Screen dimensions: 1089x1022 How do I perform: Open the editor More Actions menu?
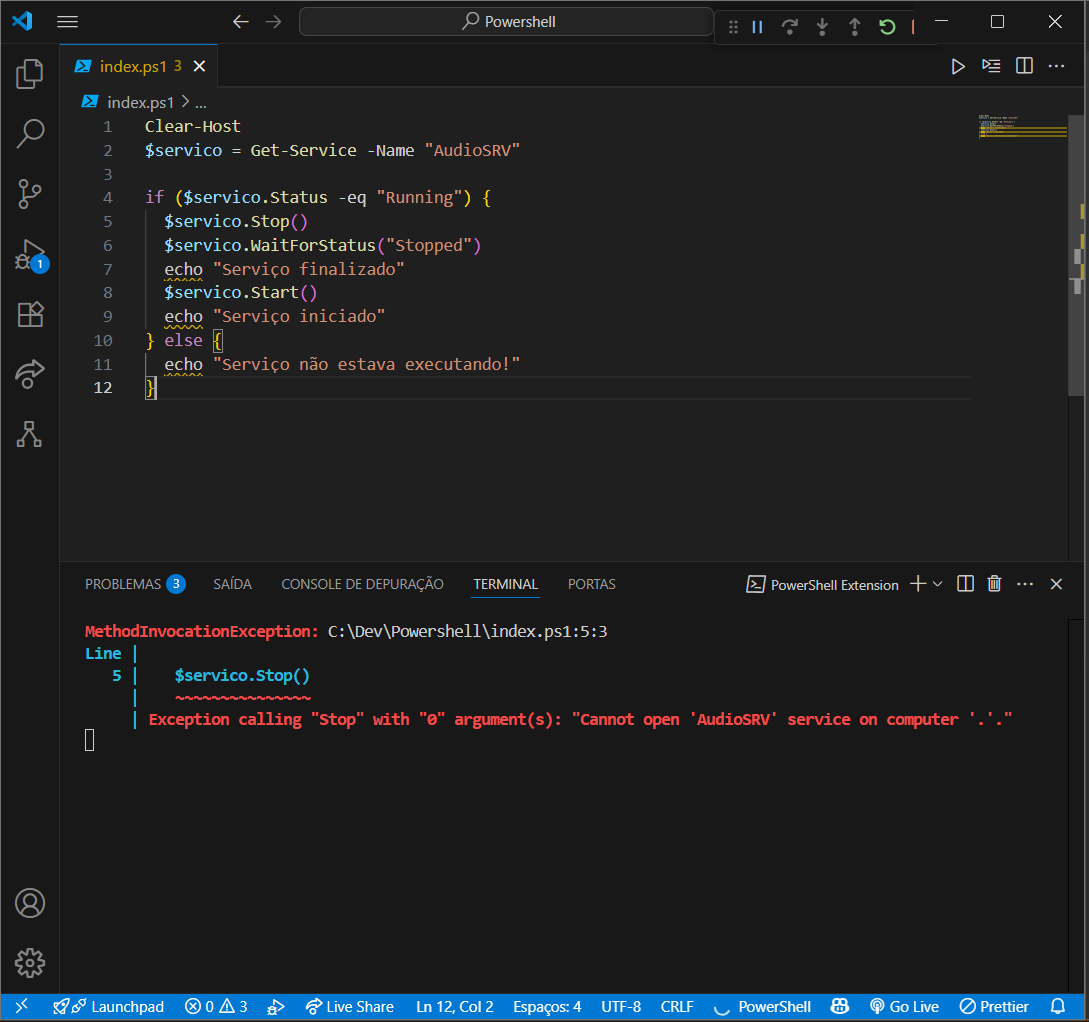[x=1056, y=66]
